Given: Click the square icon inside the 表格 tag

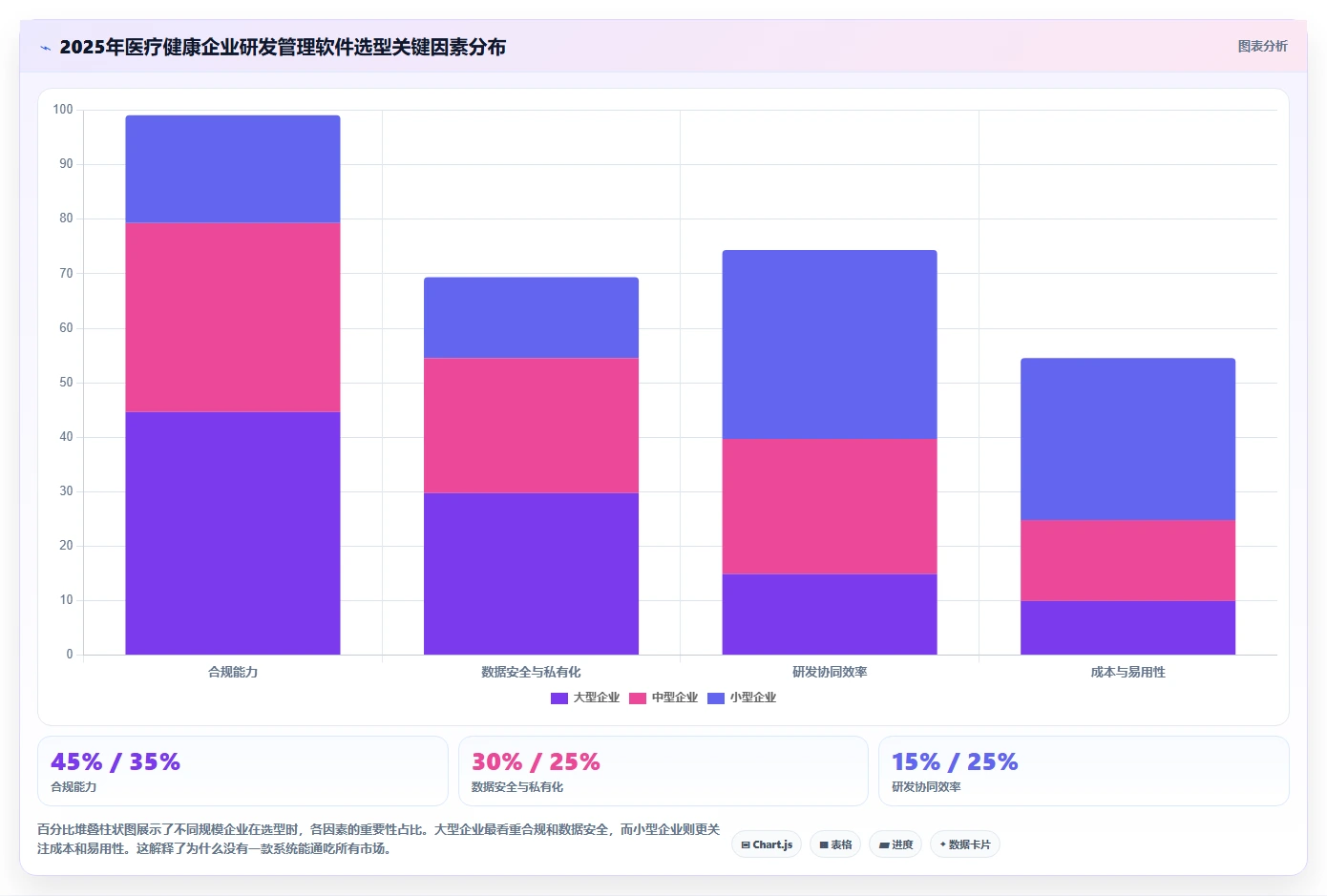Looking at the screenshot, I should click(x=824, y=845).
